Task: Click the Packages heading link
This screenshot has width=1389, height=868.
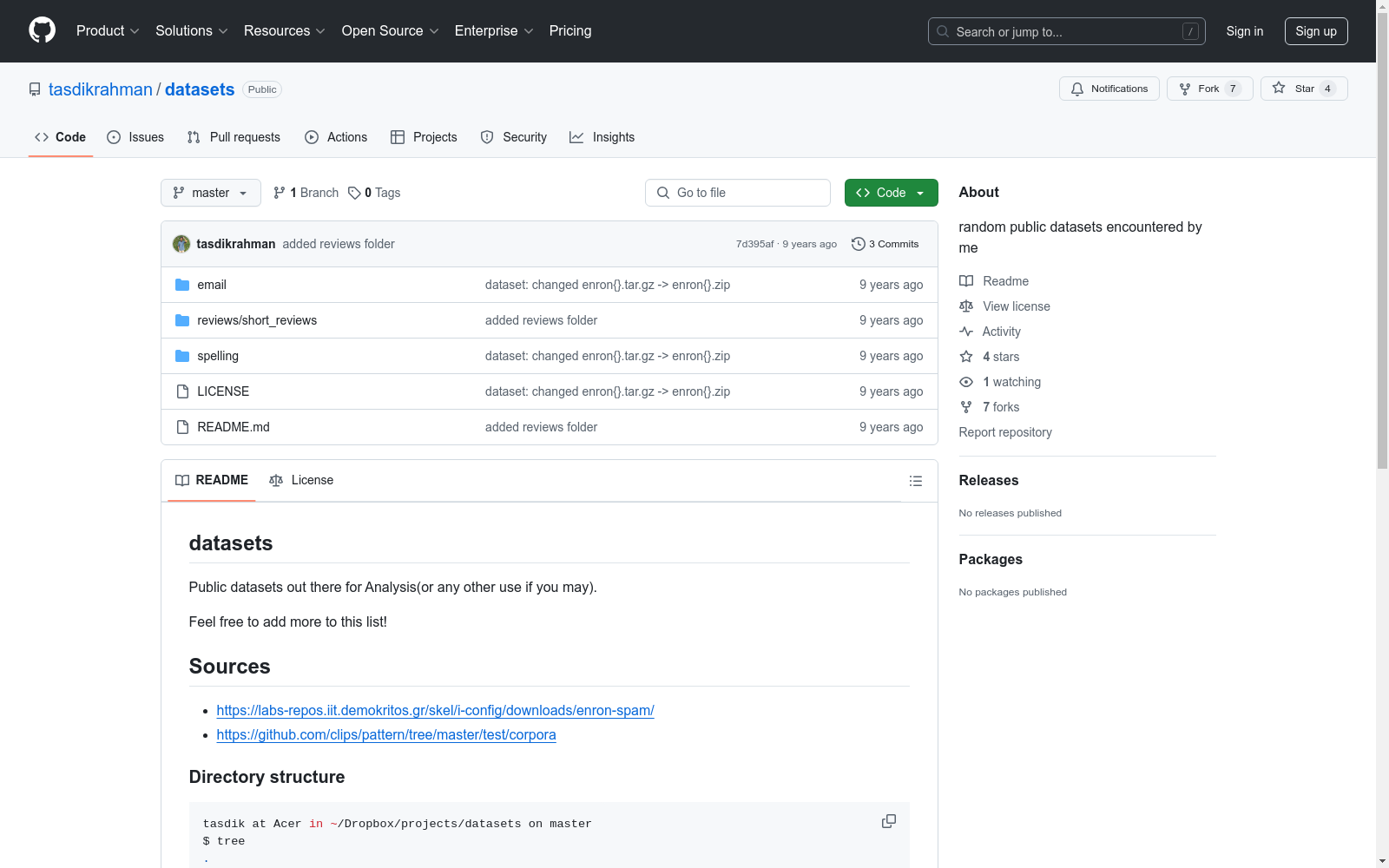Action: pos(991,559)
